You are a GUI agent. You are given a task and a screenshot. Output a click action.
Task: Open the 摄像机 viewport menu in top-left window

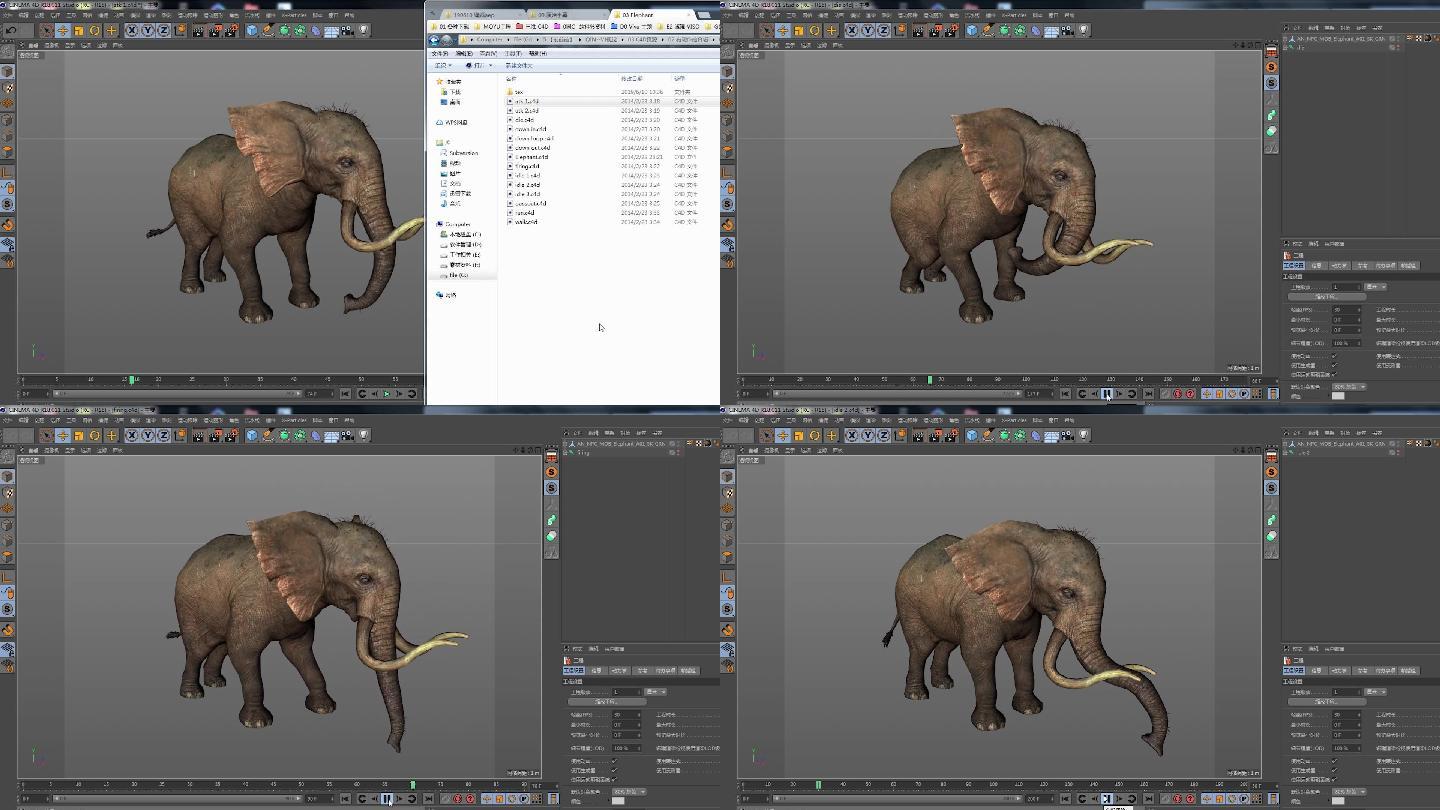click(x=51, y=45)
